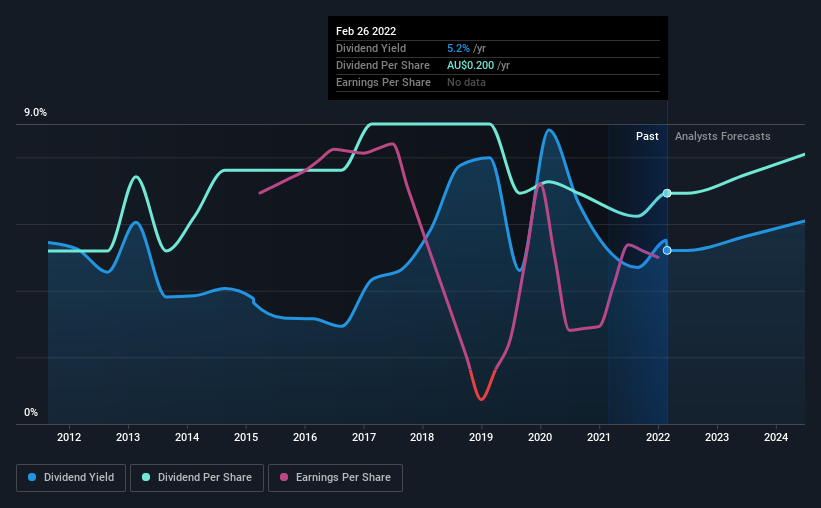This screenshot has width=821, height=508.
Task: Click the teal Dividend Per Share legend dot
Action: [x=146, y=477]
